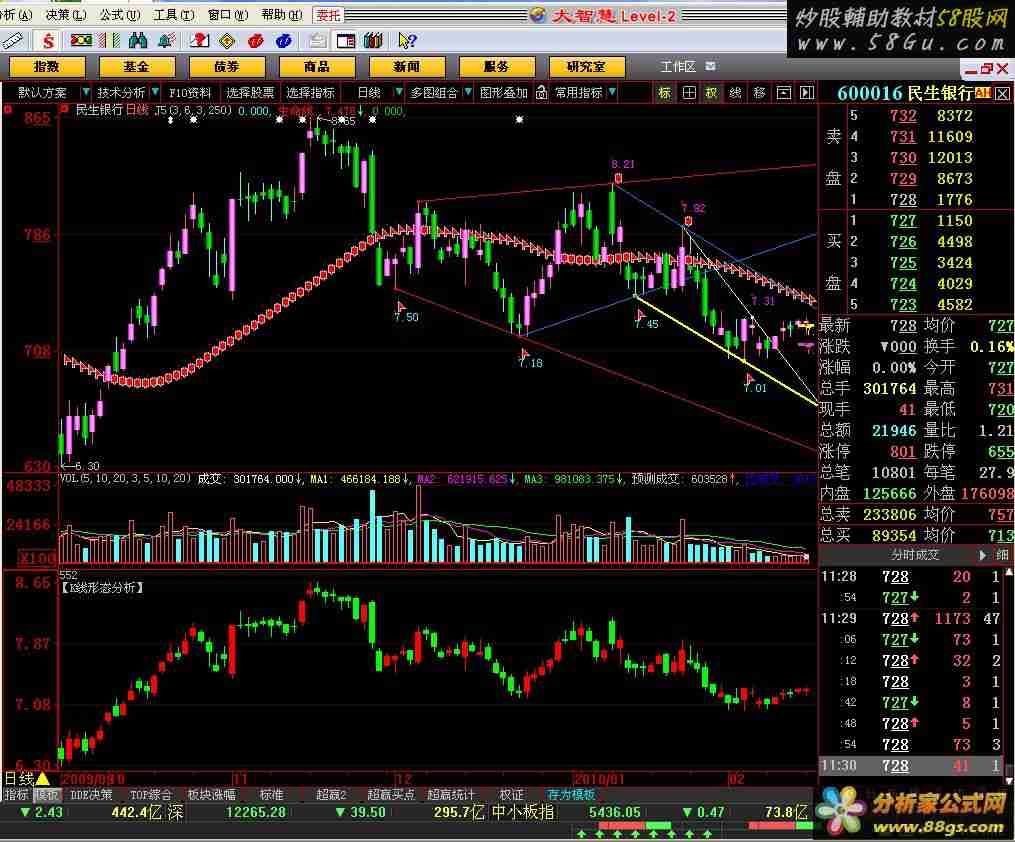This screenshot has width=1015, height=842.
Task: Click the 图形叠加 toolbar item
Action: pyautogui.click(x=504, y=93)
